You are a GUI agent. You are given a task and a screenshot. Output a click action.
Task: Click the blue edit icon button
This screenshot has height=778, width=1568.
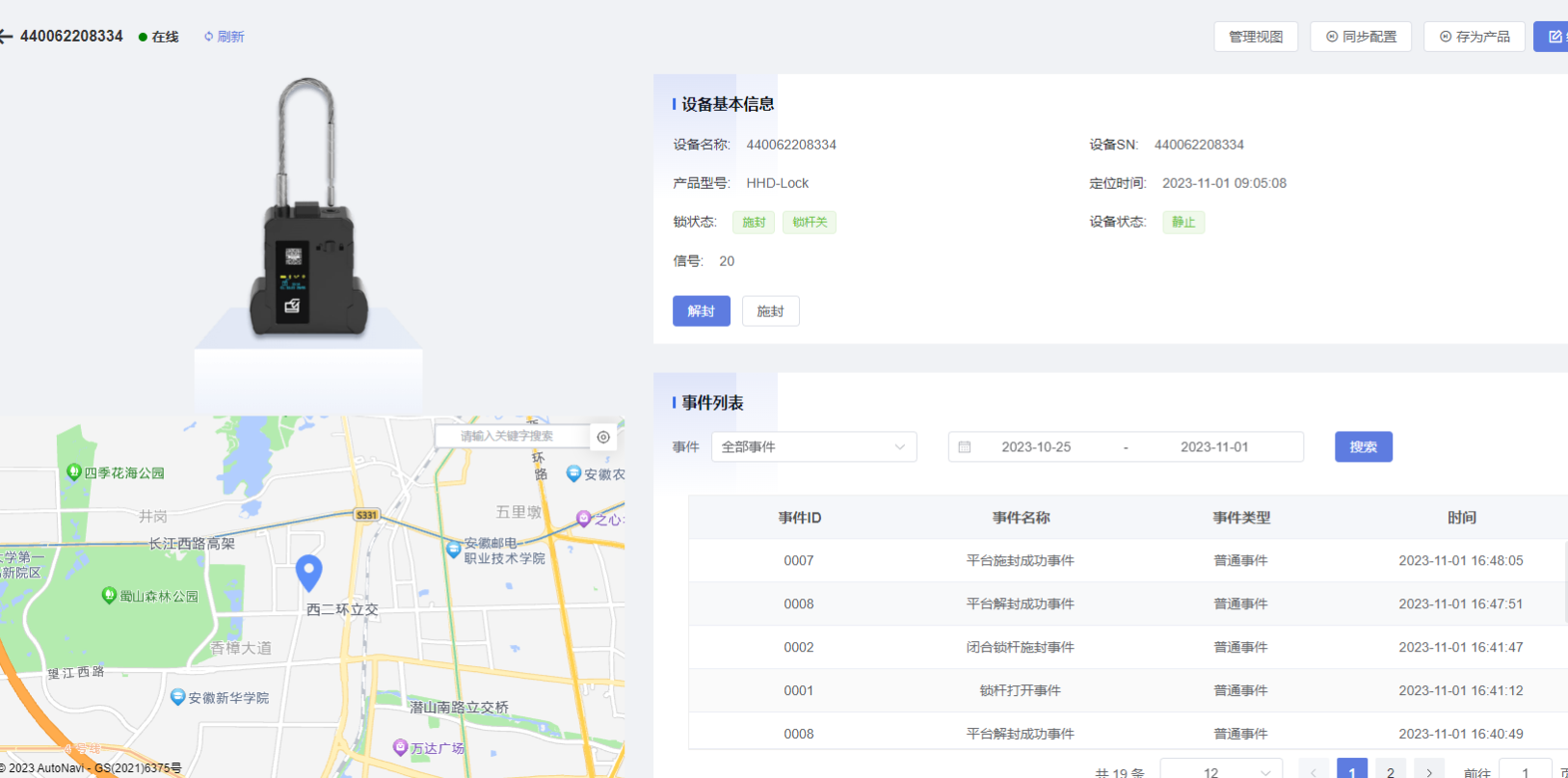(x=1554, y=37)
